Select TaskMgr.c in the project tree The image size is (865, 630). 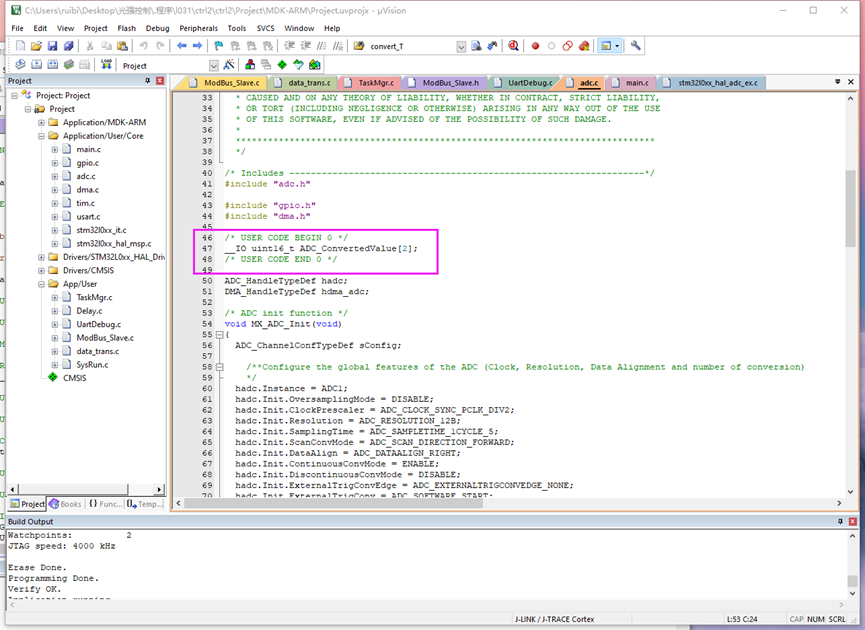[94, 297]
